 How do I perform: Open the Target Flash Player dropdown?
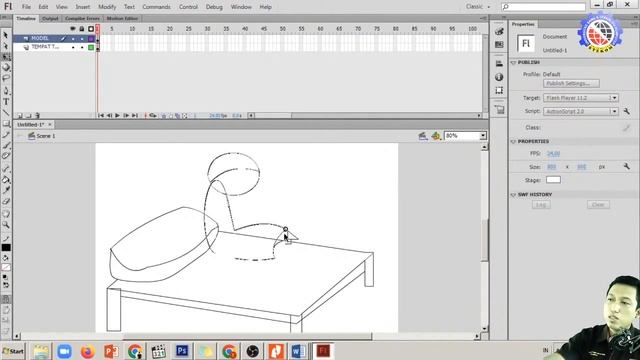580,98
